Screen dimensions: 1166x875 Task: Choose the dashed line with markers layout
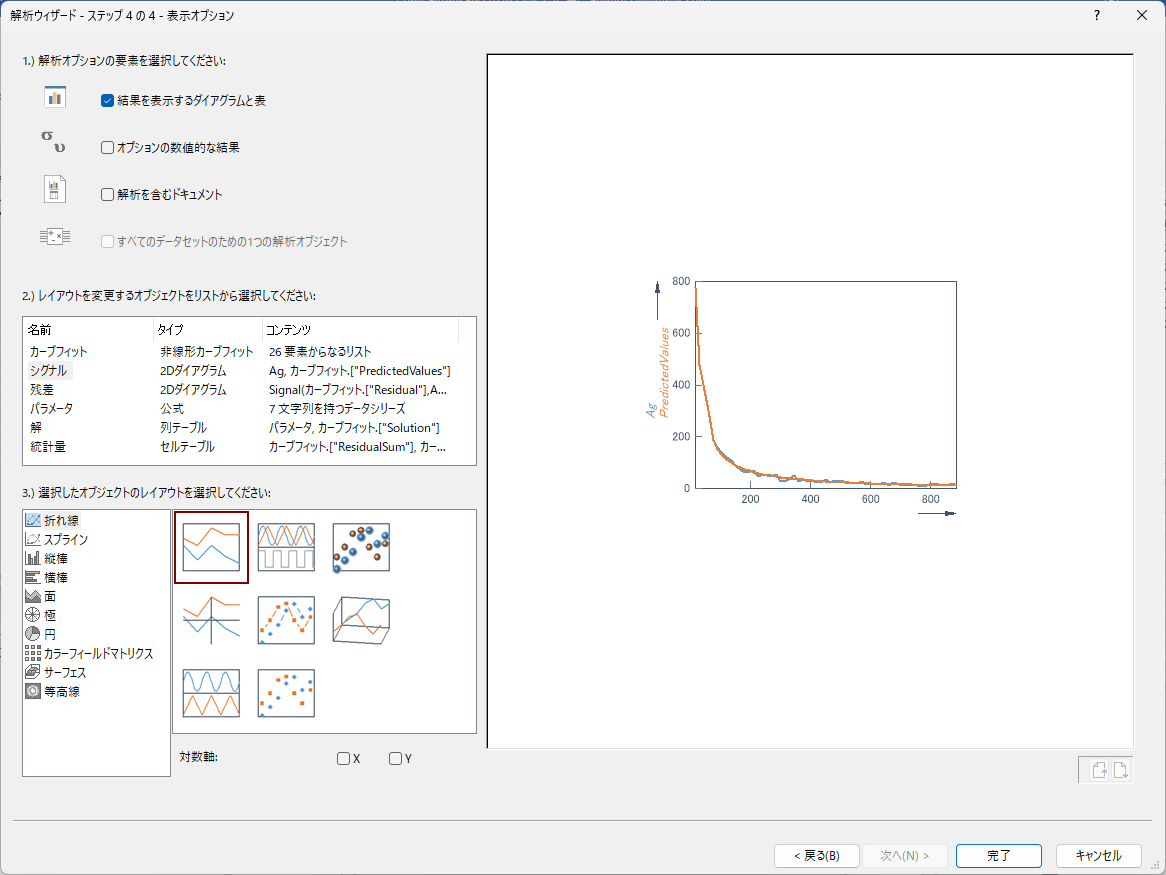(x=286, y=620)
